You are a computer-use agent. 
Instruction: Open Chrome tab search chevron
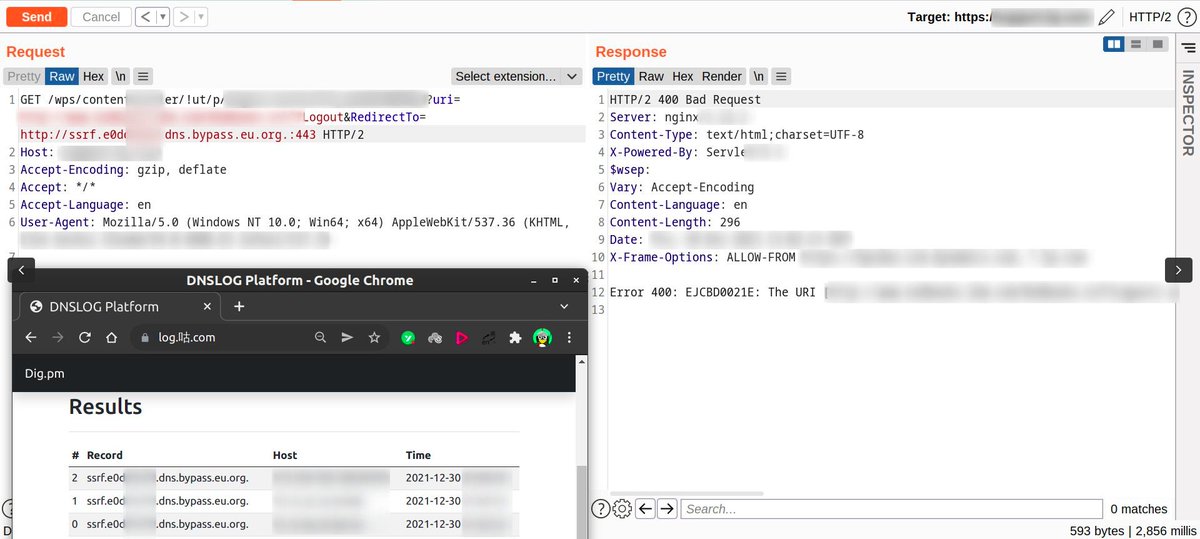(564, 306)
